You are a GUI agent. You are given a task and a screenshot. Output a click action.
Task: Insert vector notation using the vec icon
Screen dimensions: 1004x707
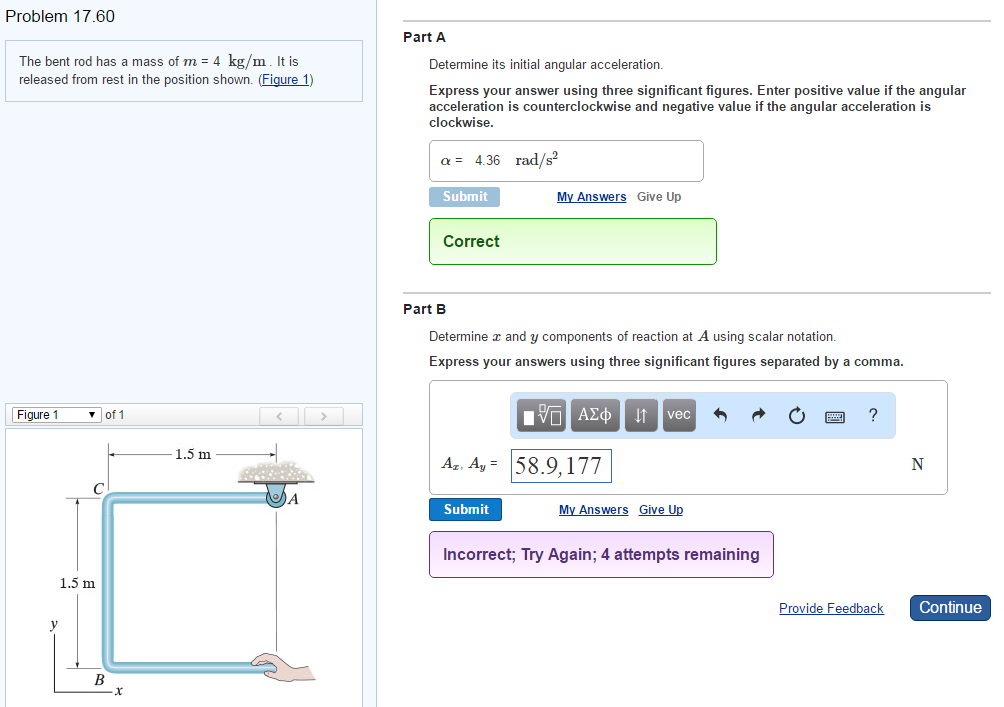click(678, 415)
